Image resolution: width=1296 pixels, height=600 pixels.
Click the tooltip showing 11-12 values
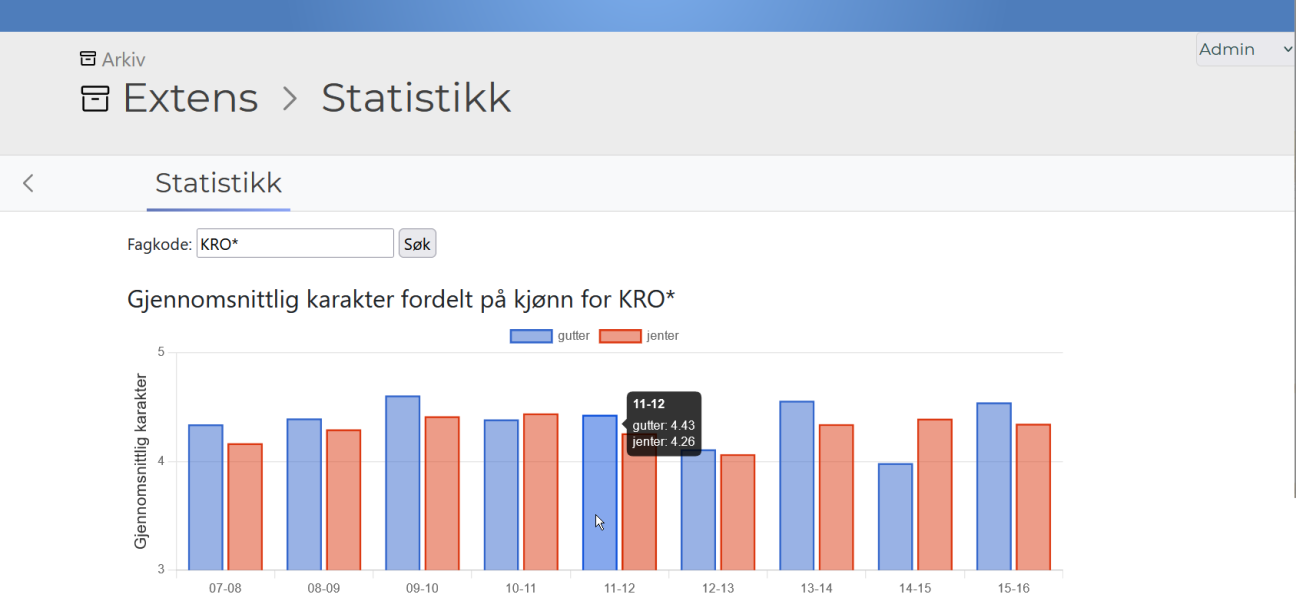pos(664,423)
